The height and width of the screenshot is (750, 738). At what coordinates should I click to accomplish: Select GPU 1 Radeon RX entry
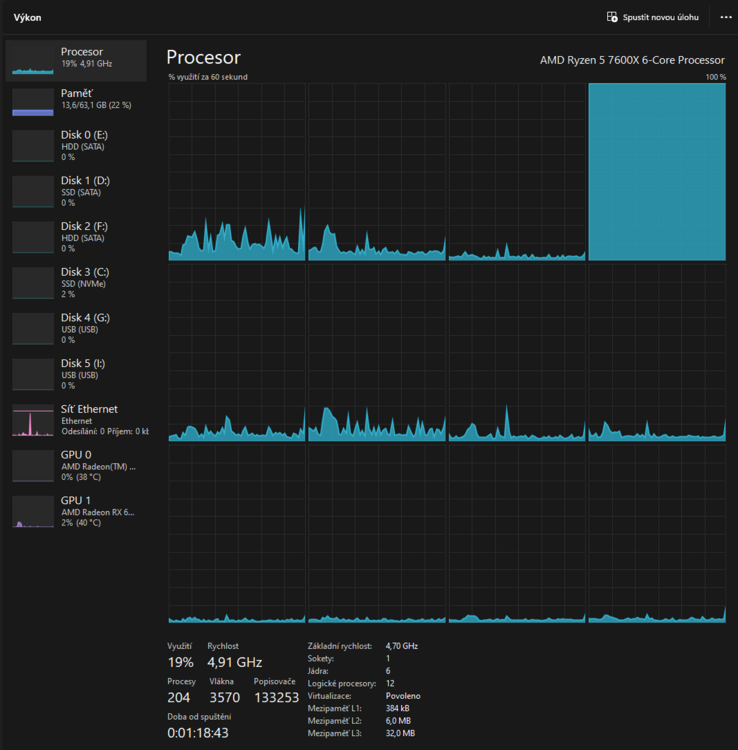[x=76, y=512]
